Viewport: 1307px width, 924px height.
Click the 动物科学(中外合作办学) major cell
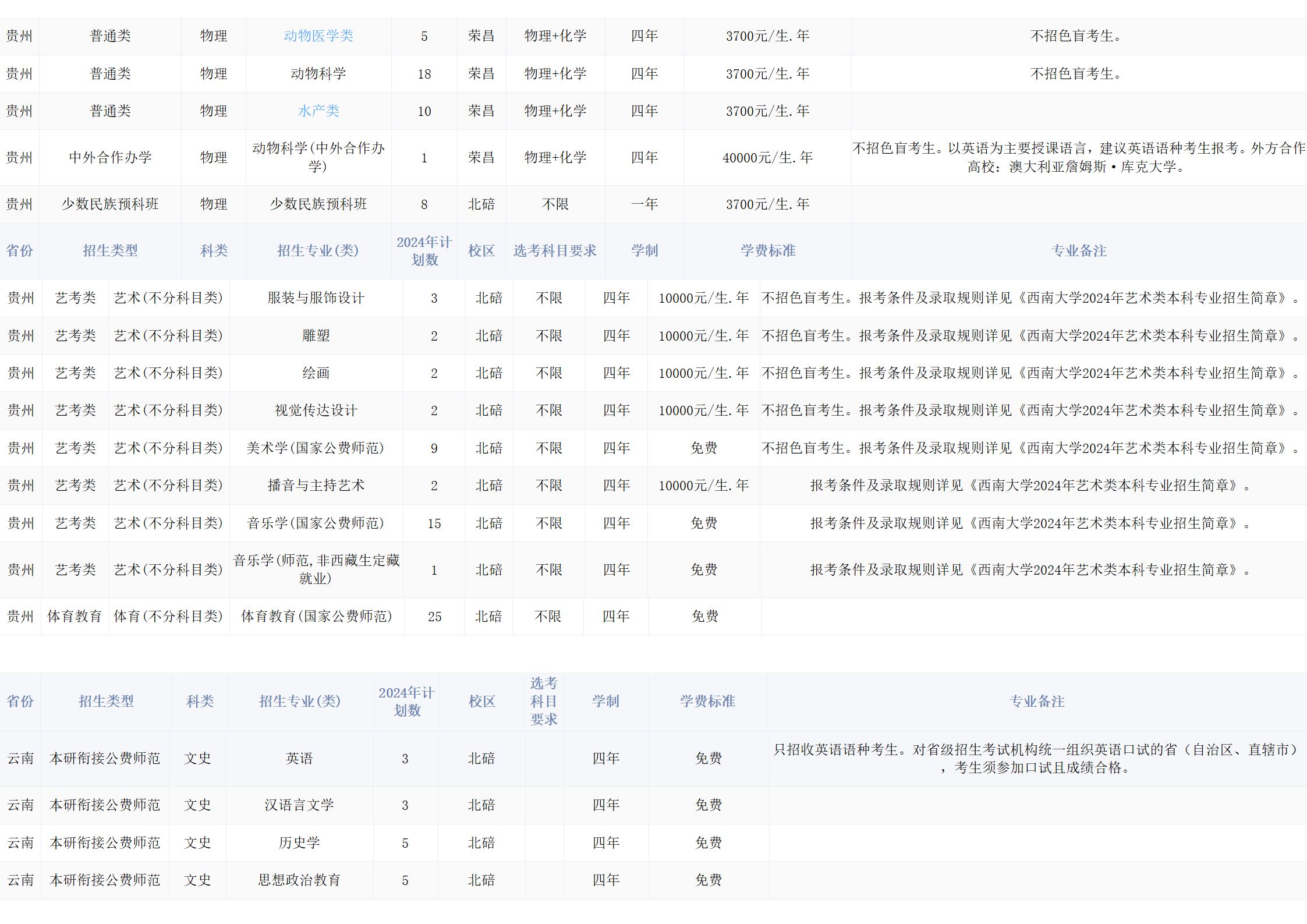coord(318,158)
